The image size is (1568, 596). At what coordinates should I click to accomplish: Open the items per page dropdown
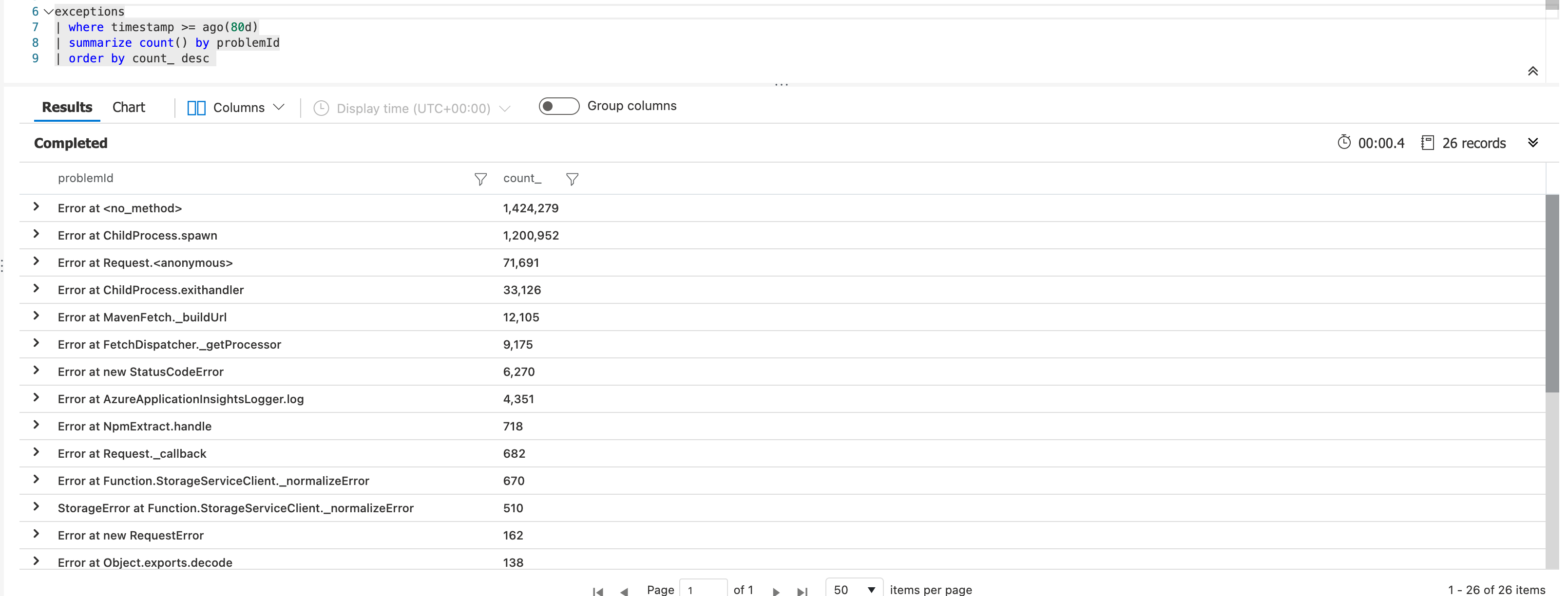tap(854, 588)
